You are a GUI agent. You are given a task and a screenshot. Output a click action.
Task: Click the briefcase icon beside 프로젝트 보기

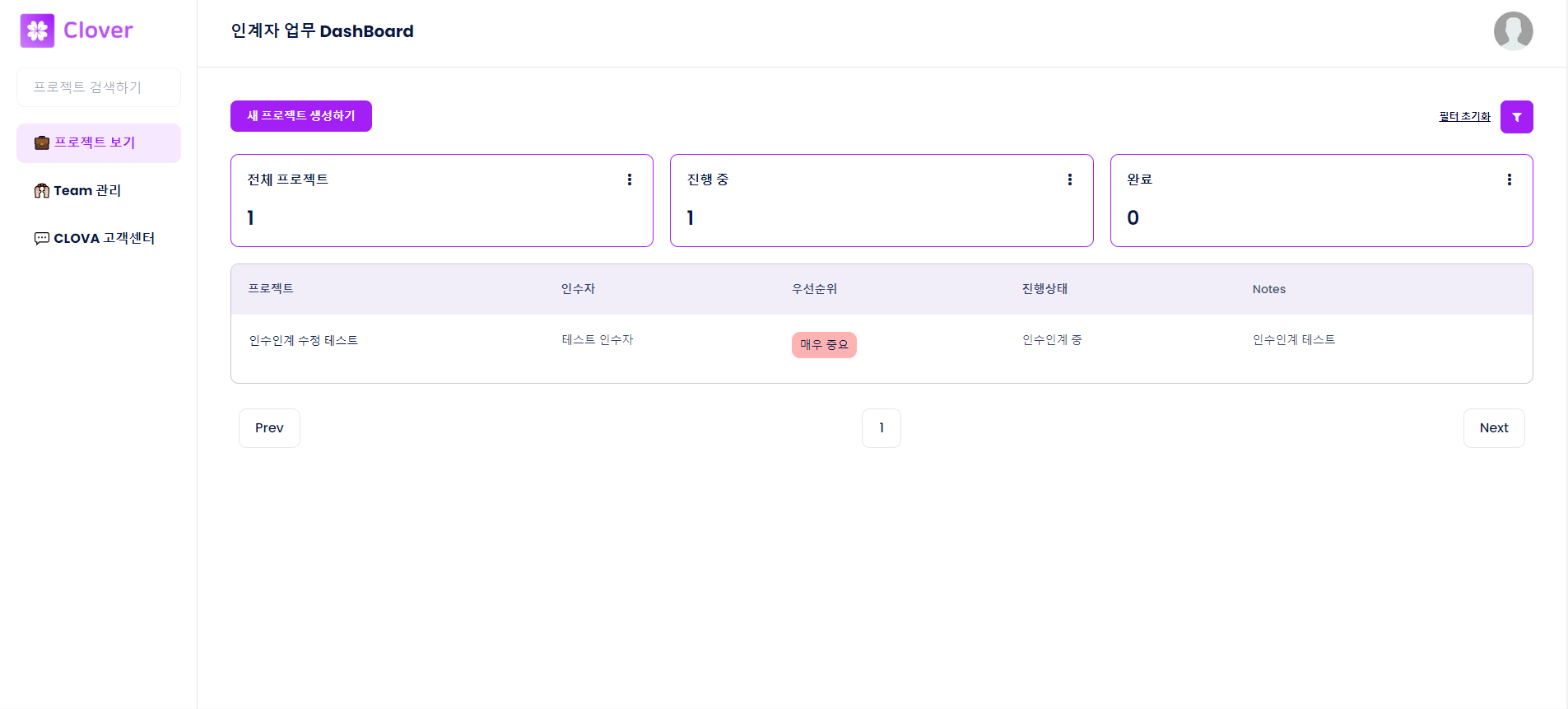42,142
